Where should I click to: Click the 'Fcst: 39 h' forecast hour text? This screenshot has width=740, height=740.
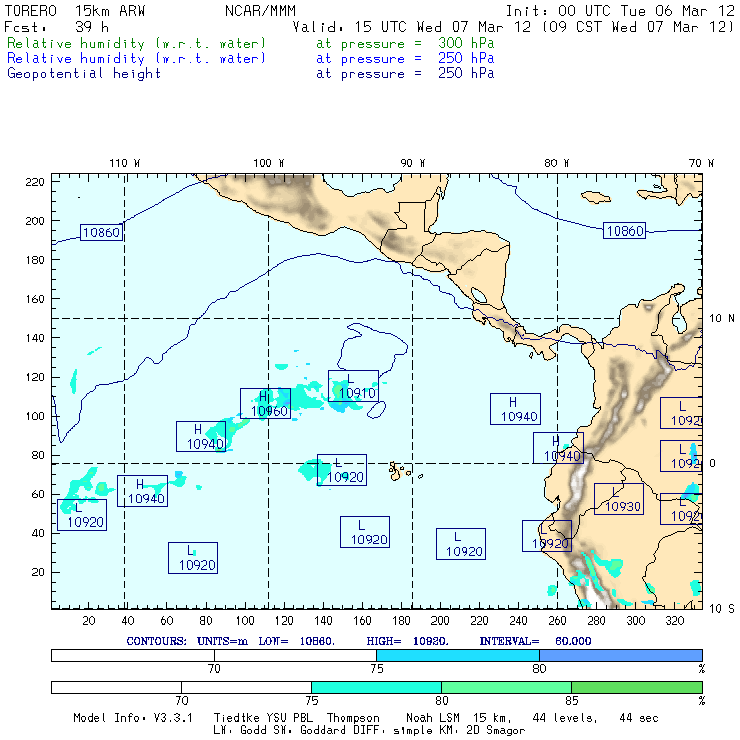56,27
